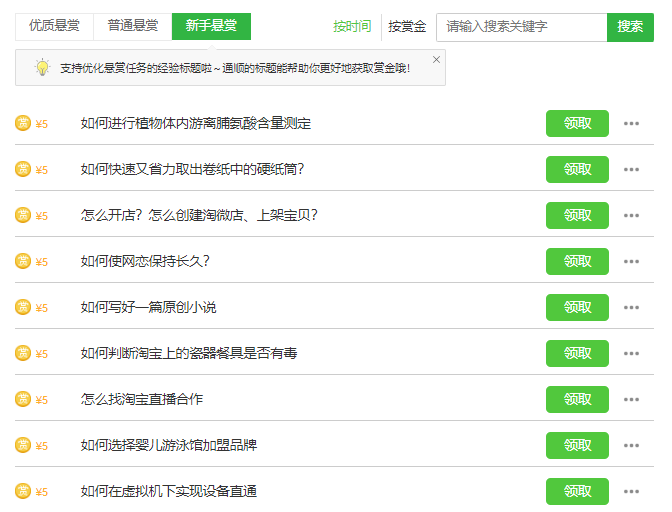Open title 如何在虚拟机下实现设备直通
The height and width of the screenshot is (512, 672).
click(169, 491)
